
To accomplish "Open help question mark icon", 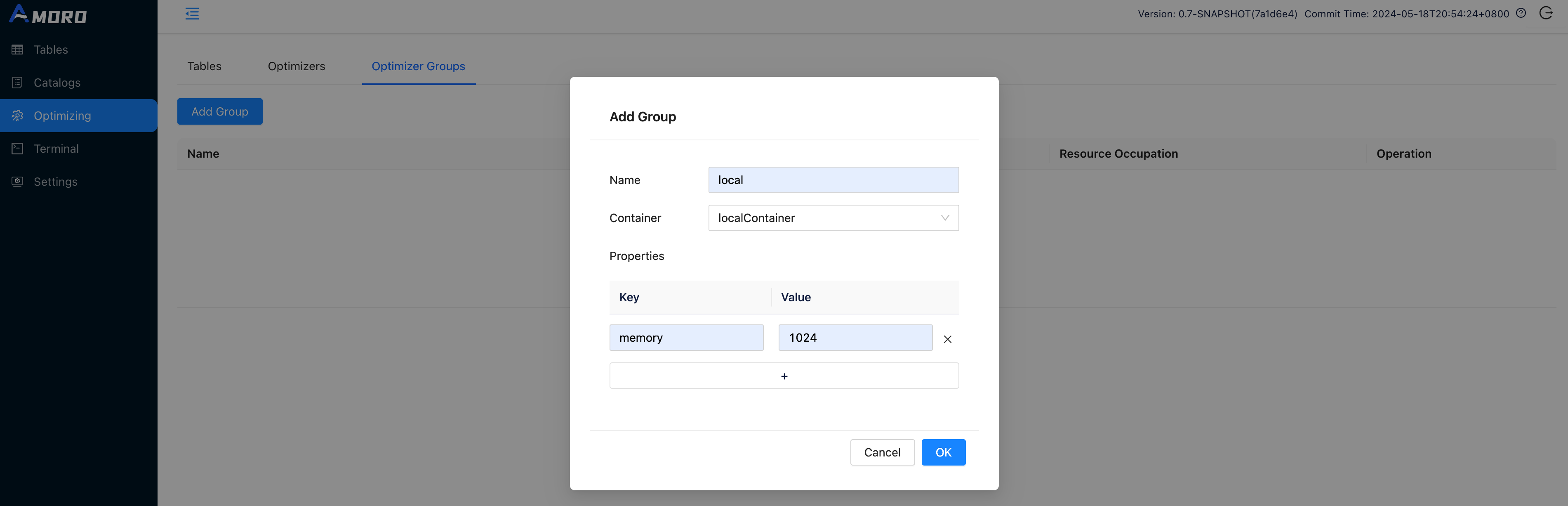I will point(1521,13).
